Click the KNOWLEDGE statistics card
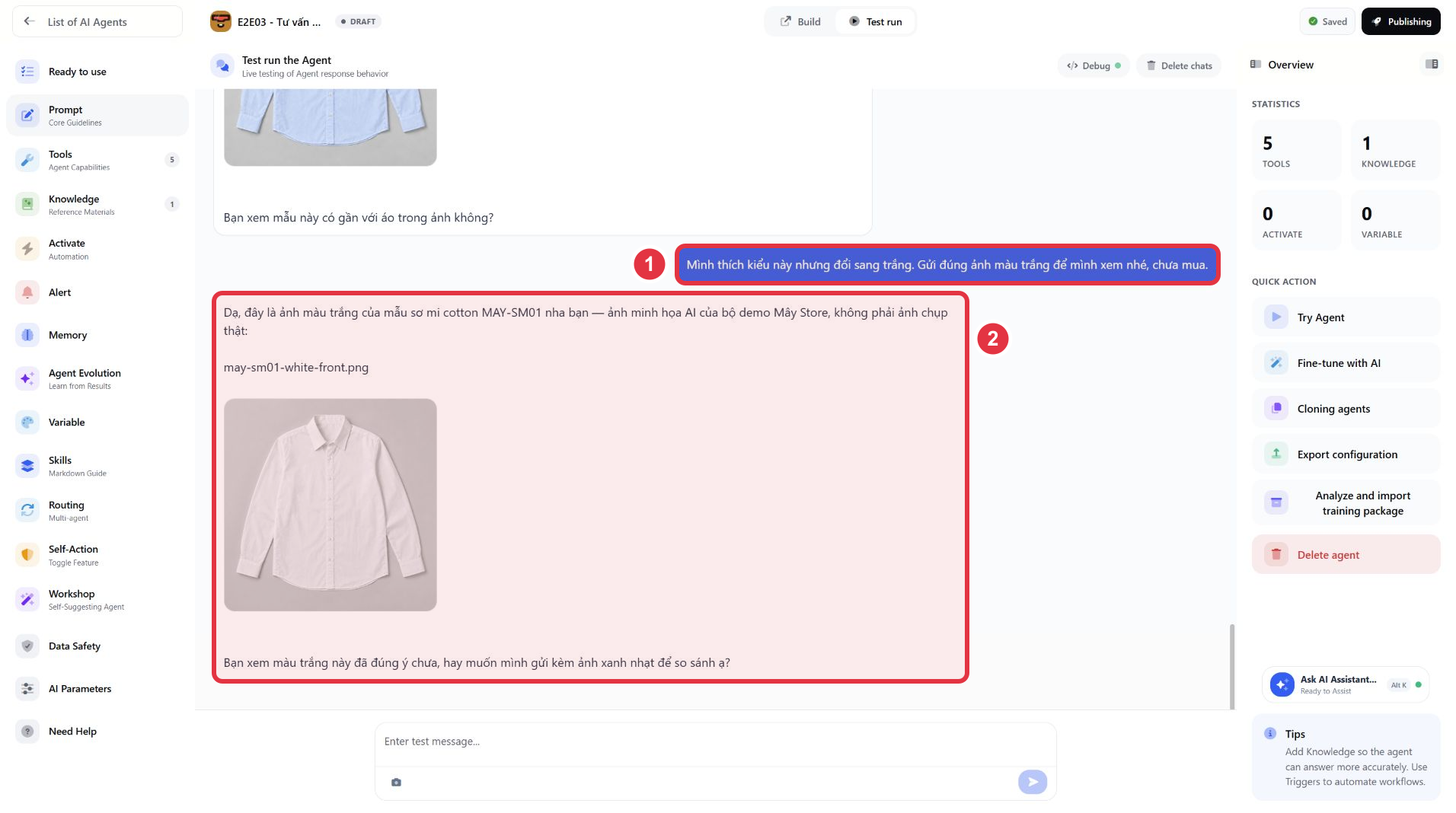 tap(1395, 150)
